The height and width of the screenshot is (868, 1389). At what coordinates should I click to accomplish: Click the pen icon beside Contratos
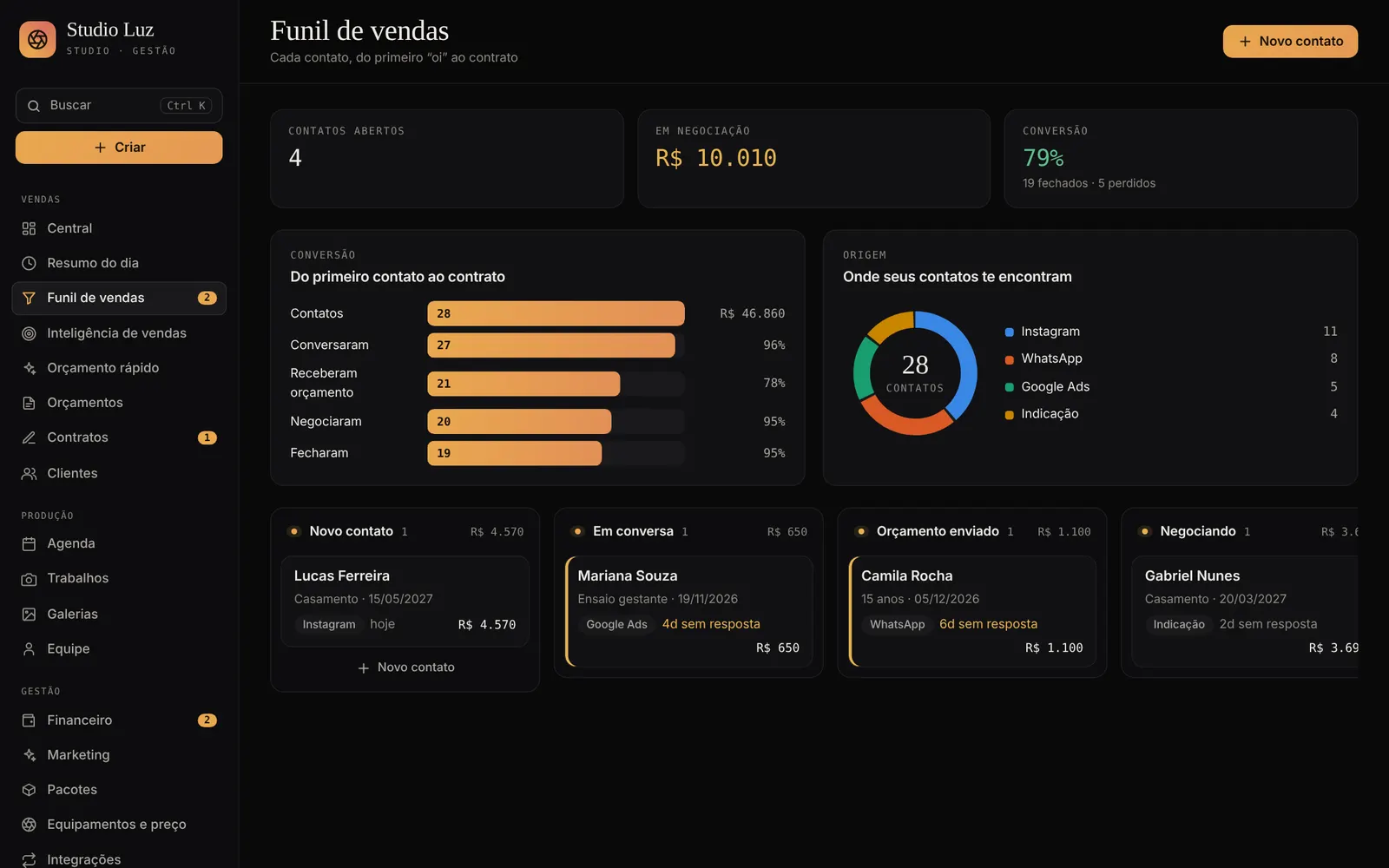click(29, 437)
